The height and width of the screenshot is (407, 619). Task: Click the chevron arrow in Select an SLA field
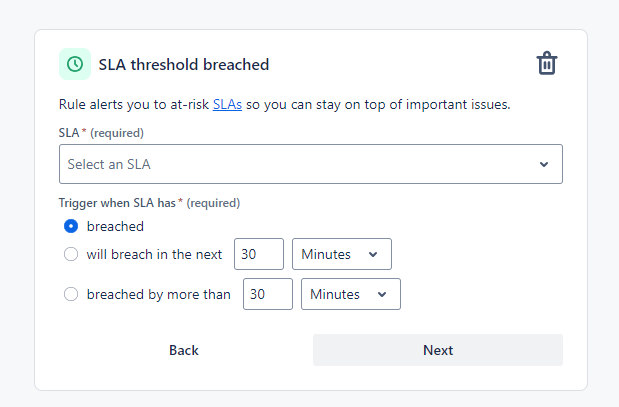[x=544, y=164]
